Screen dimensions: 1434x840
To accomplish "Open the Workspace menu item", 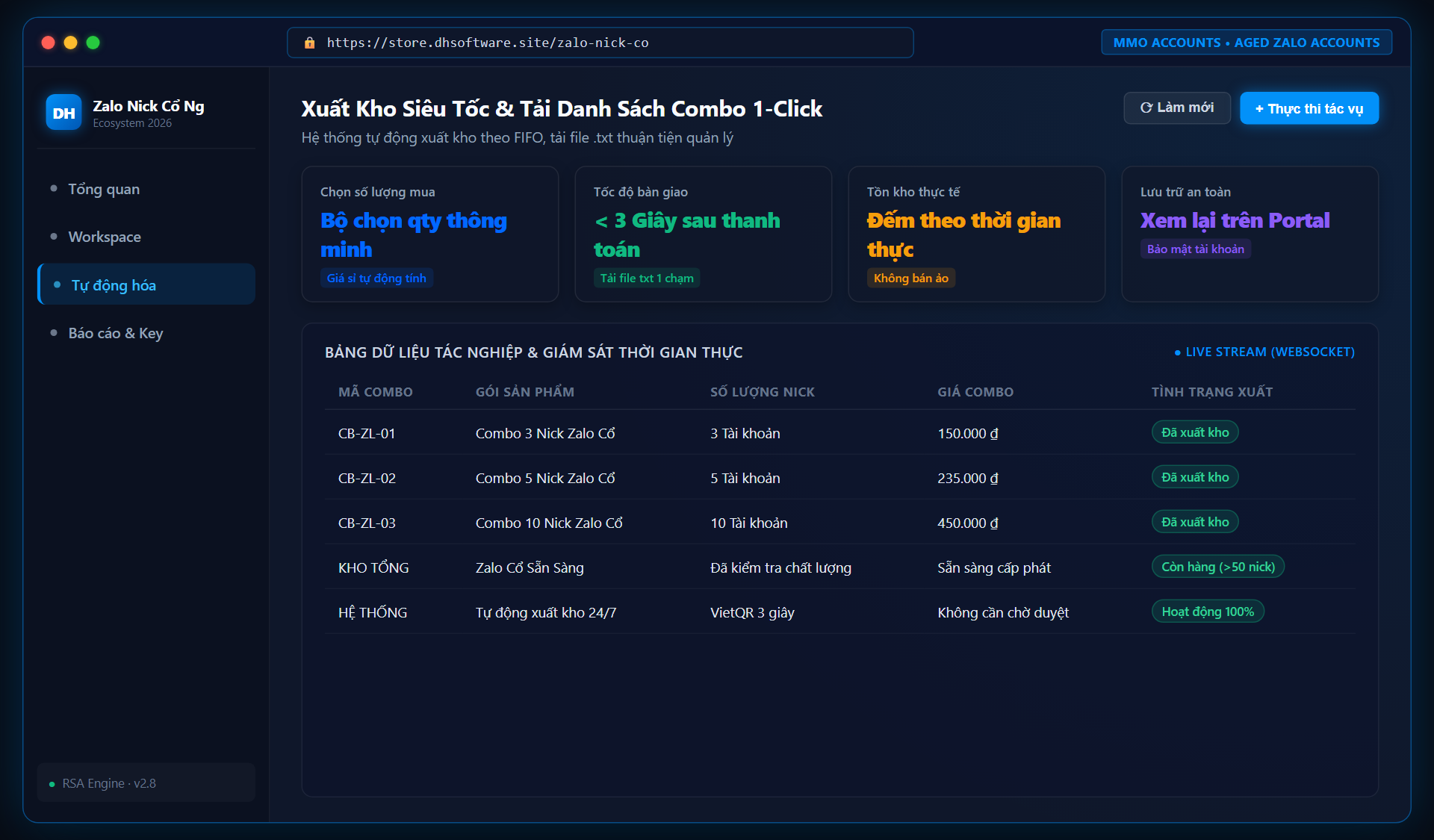I will 146,237.
